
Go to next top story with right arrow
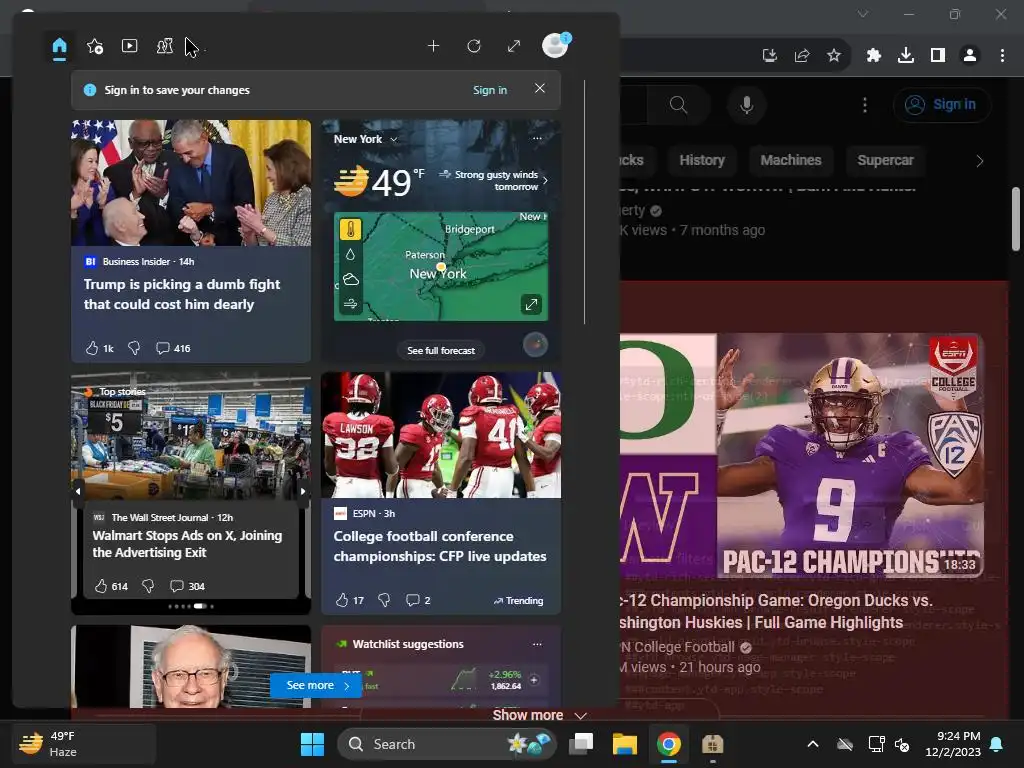click(x=303, y=491)
